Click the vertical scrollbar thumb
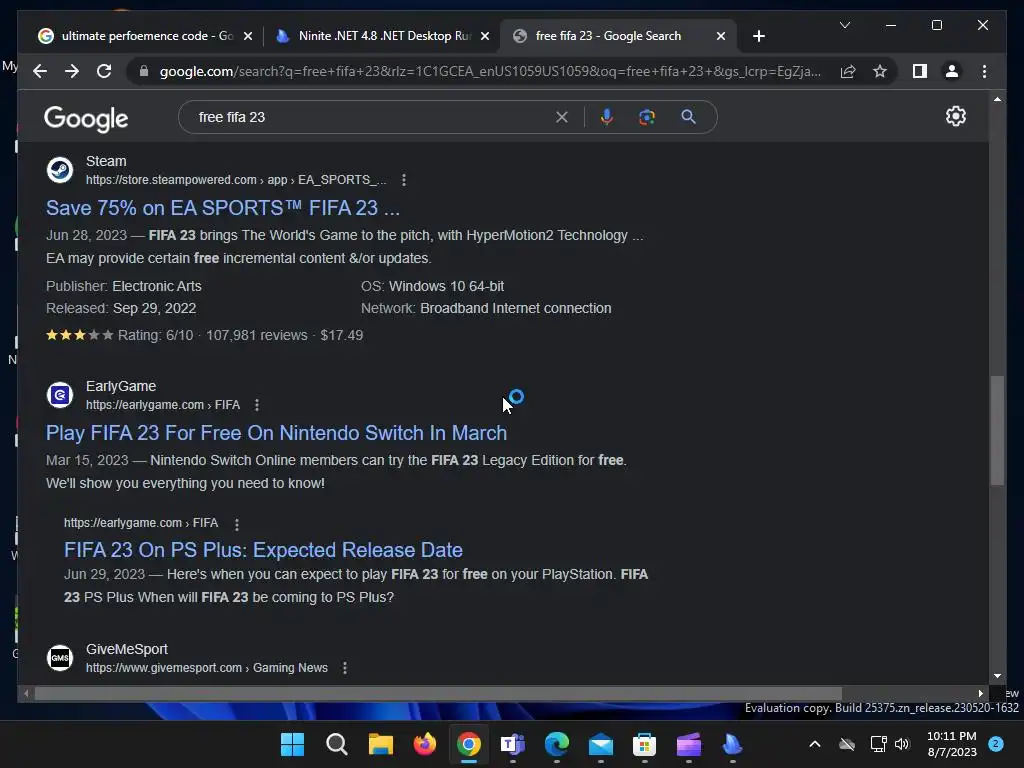Image resolution: width=1024 pixels, height=768 pixels. (x=997, y=430)
